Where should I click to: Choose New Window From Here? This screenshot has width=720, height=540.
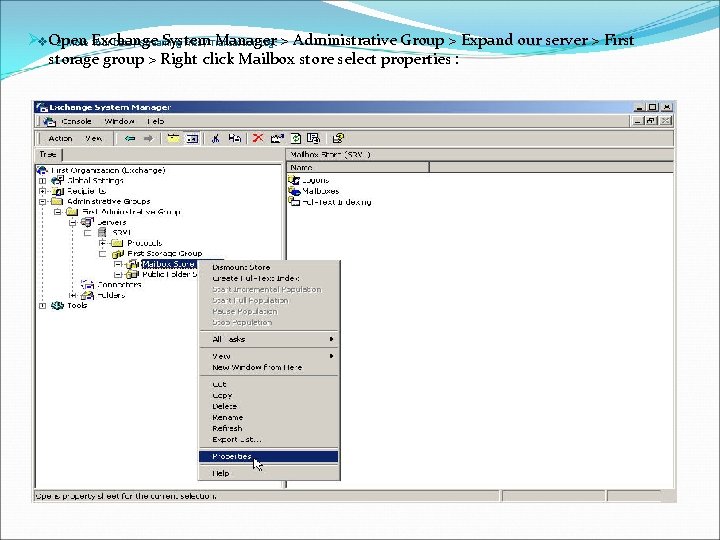tap(269, 367)
